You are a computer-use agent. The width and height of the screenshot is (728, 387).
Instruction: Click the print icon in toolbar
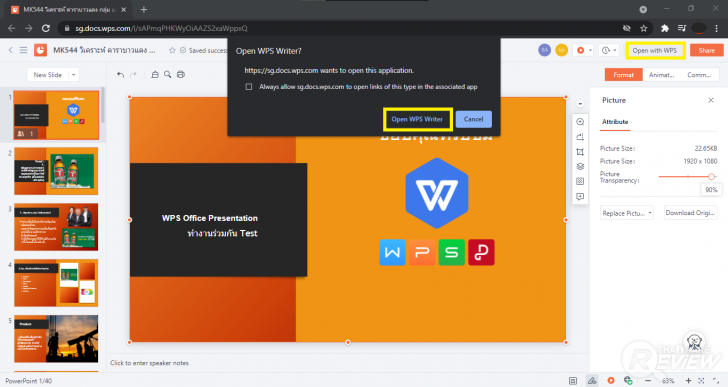pyautogui.click(x=181, y=75)
